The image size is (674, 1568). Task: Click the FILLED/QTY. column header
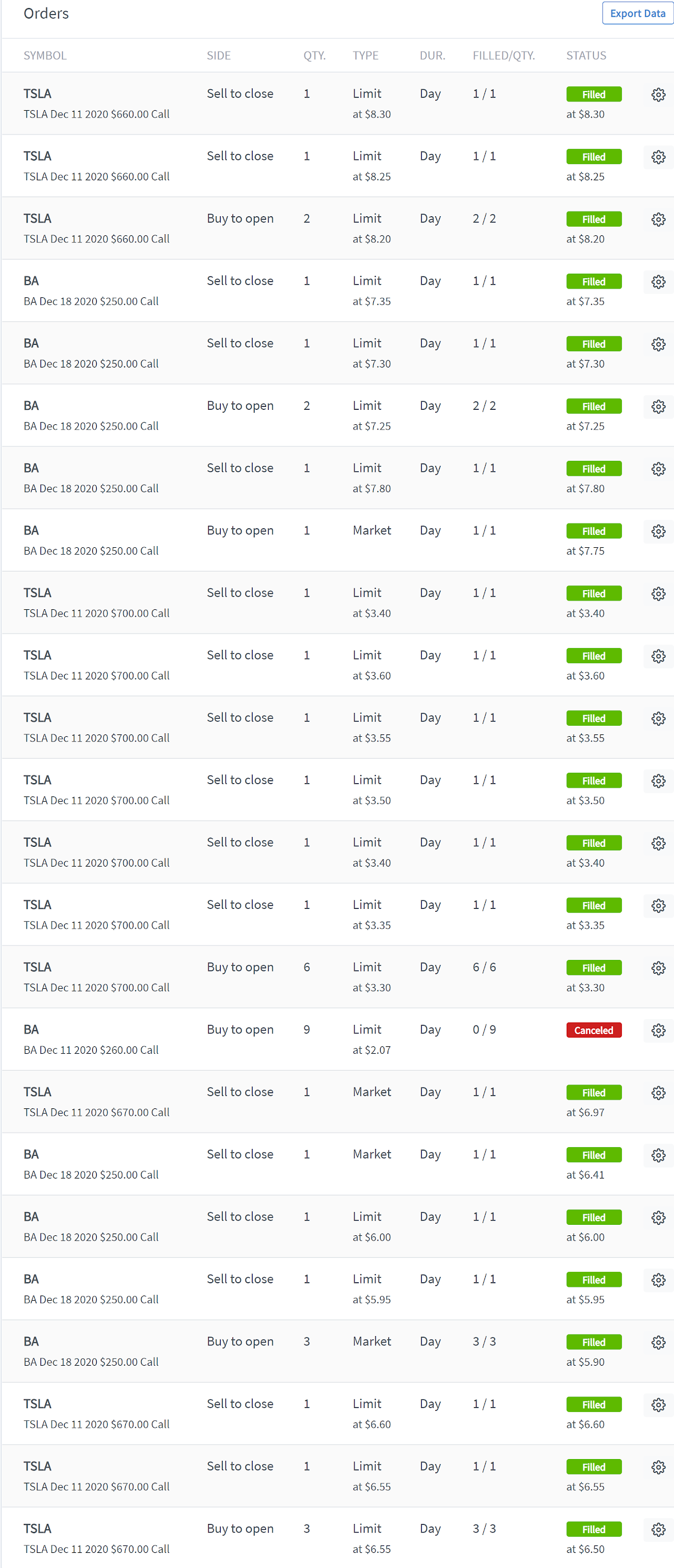503,56
